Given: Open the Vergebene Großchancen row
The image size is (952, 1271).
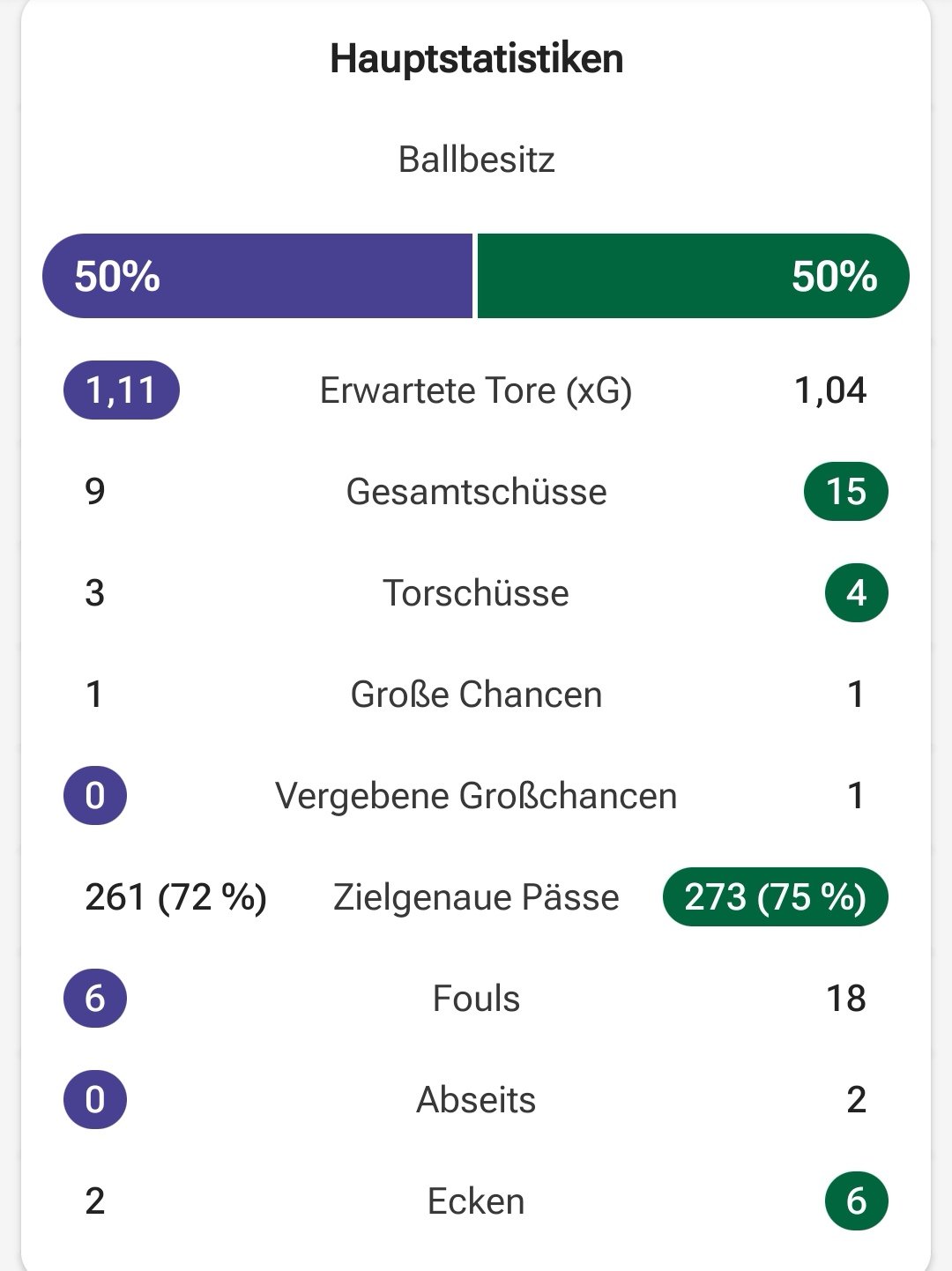Looking at the screenshot, I should click(x=476, y=795).
